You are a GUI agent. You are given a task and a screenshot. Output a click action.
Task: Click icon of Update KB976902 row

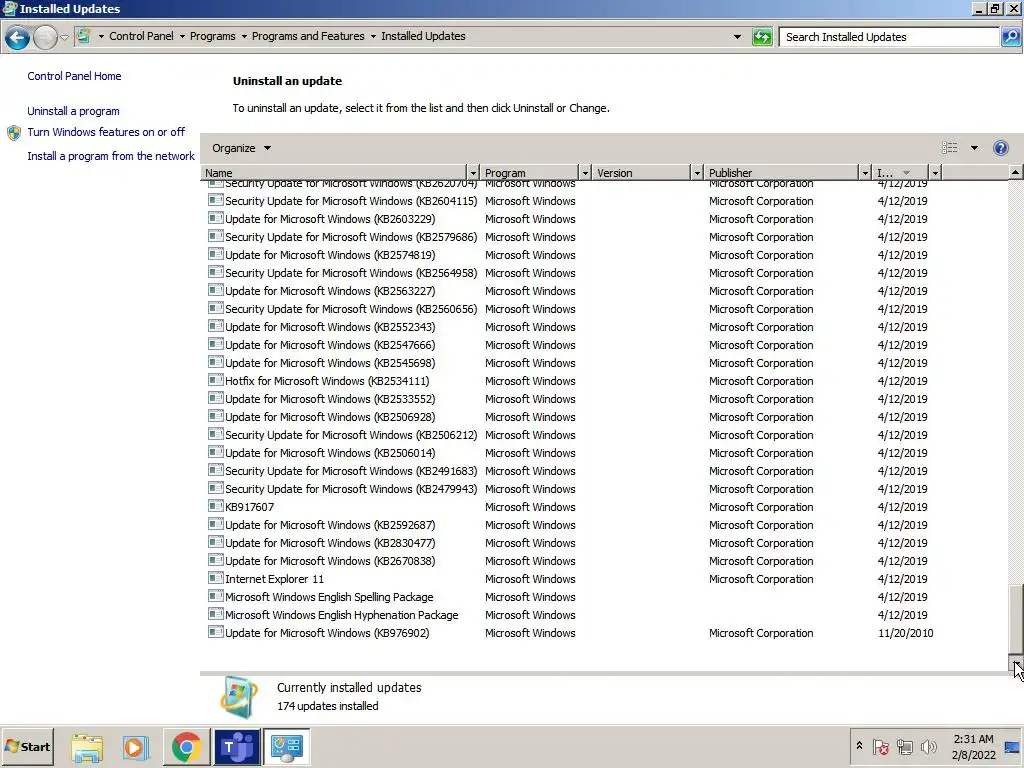click(216, 632)
